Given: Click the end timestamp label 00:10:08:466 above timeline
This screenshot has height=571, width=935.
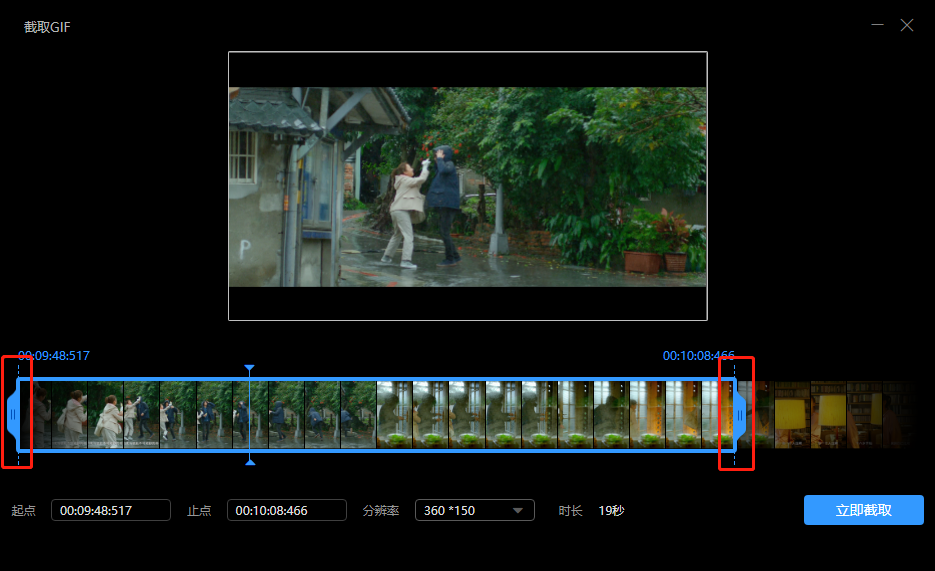Looking at the screenshot, I should [x=698, y=356].
